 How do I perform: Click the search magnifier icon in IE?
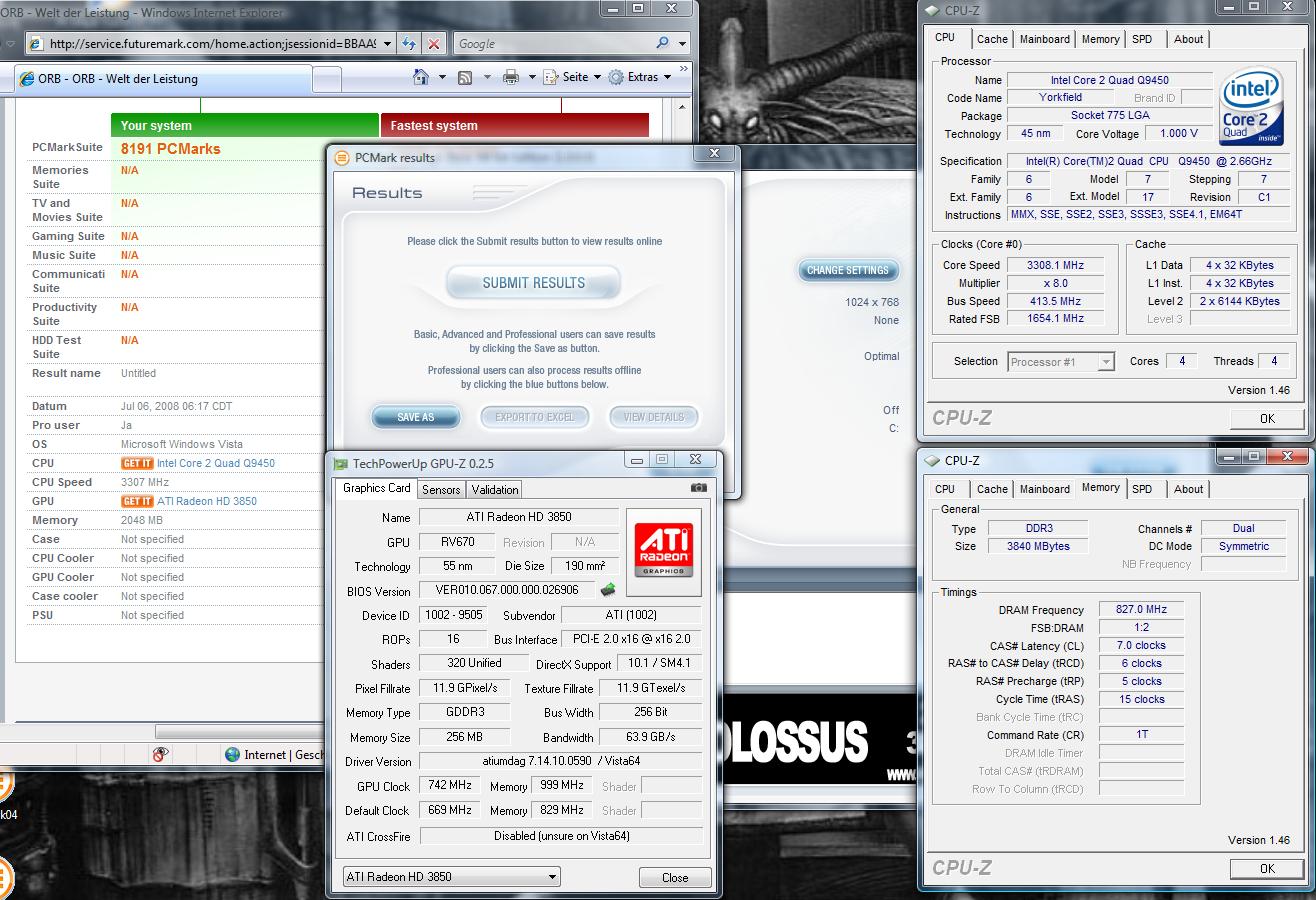(663, 43)
